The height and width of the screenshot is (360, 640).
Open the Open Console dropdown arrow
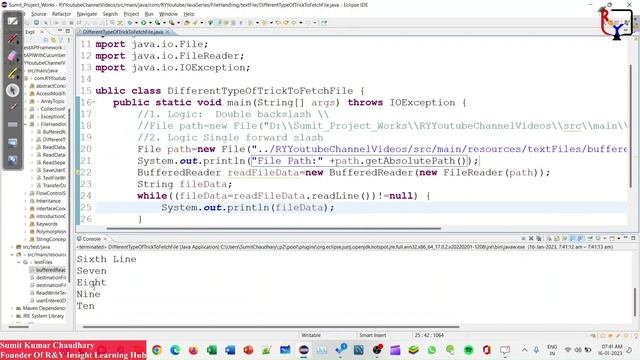pyautogui.click(x=619, y=238)
